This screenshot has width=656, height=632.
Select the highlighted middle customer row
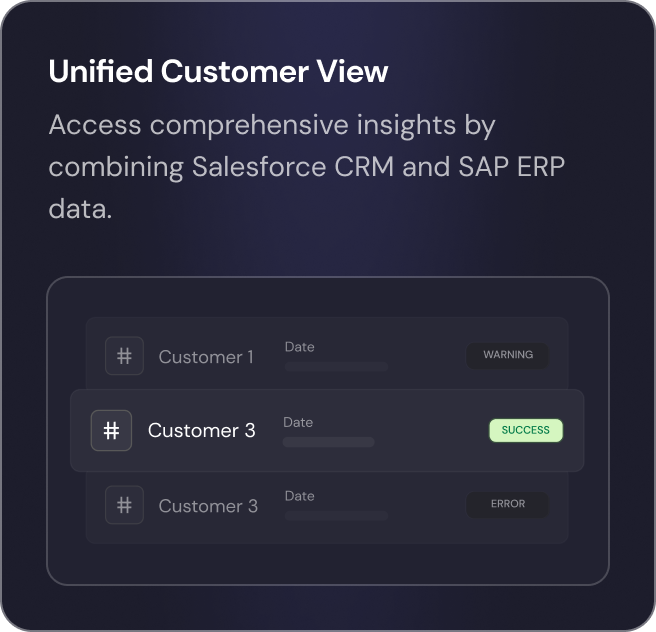[x=327, y=430]
